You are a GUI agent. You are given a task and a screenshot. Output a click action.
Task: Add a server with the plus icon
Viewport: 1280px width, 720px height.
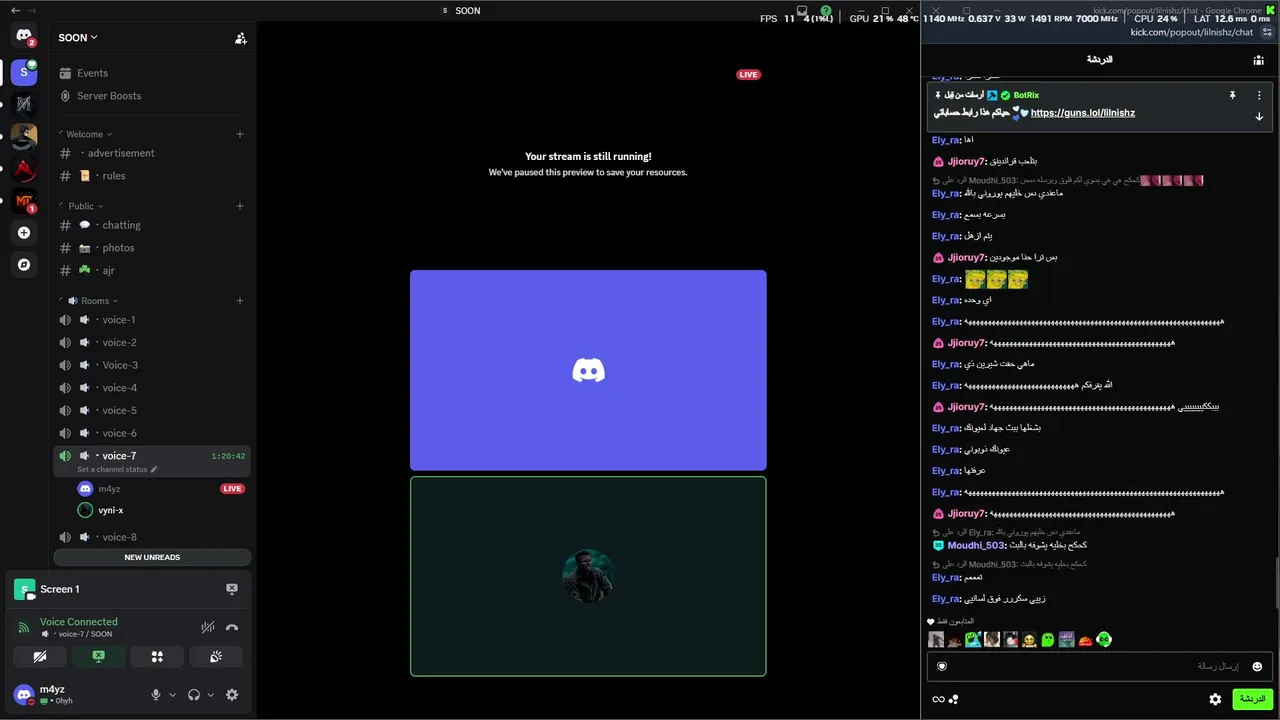point(24,233)
